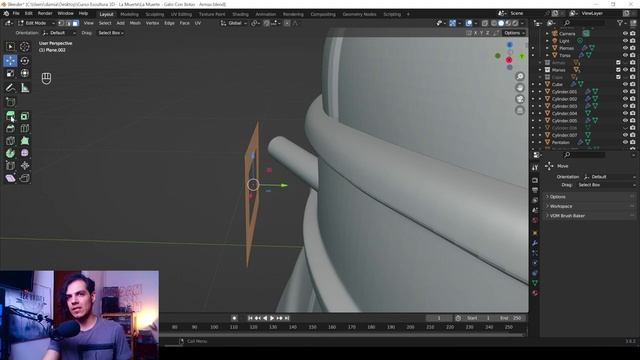Click the current frame field
Image resolution: width=640 pixels, height=360 pixels.
(439, 318)
